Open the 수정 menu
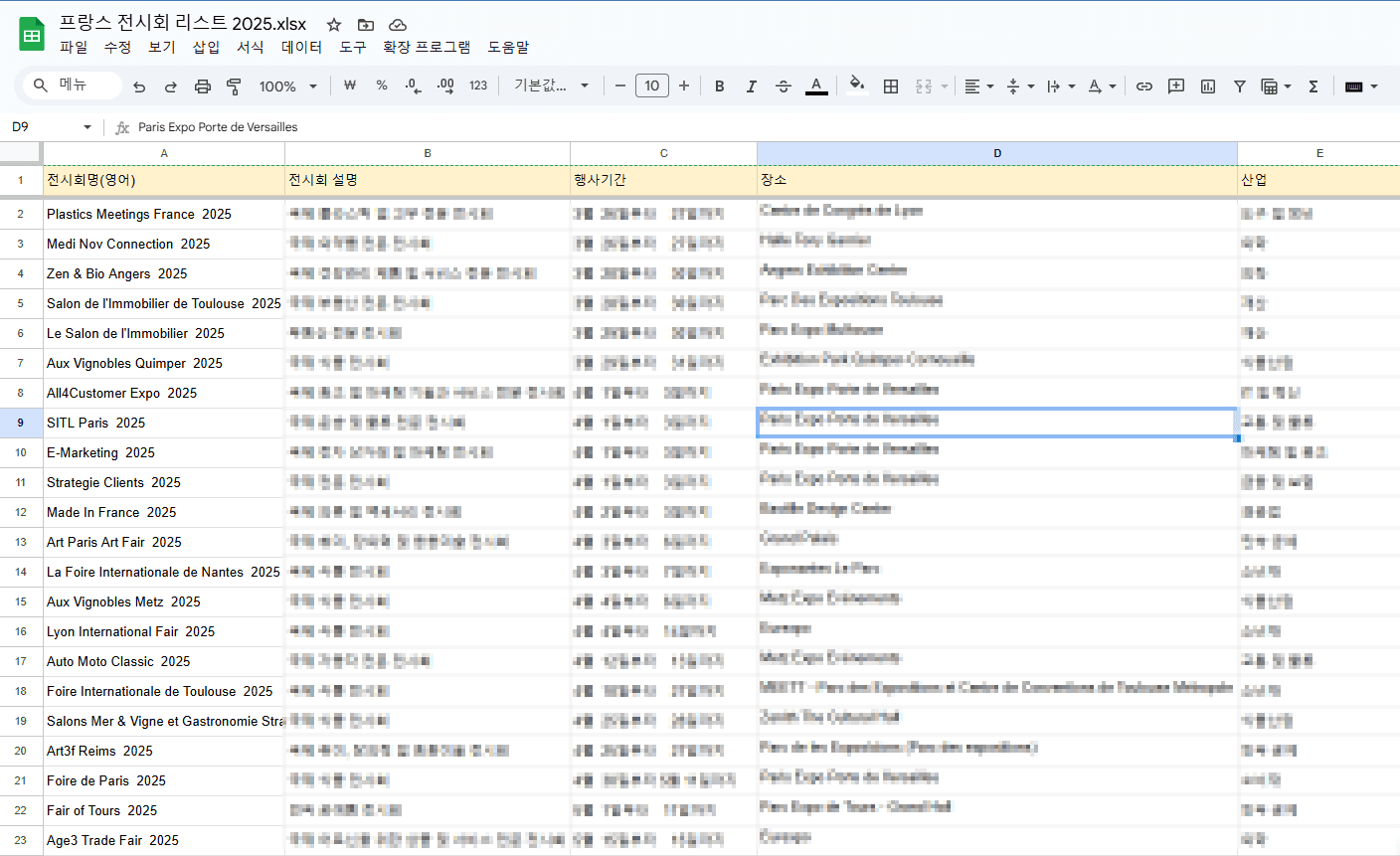This screenshot has width=1400, height=856. coord(117,47)
